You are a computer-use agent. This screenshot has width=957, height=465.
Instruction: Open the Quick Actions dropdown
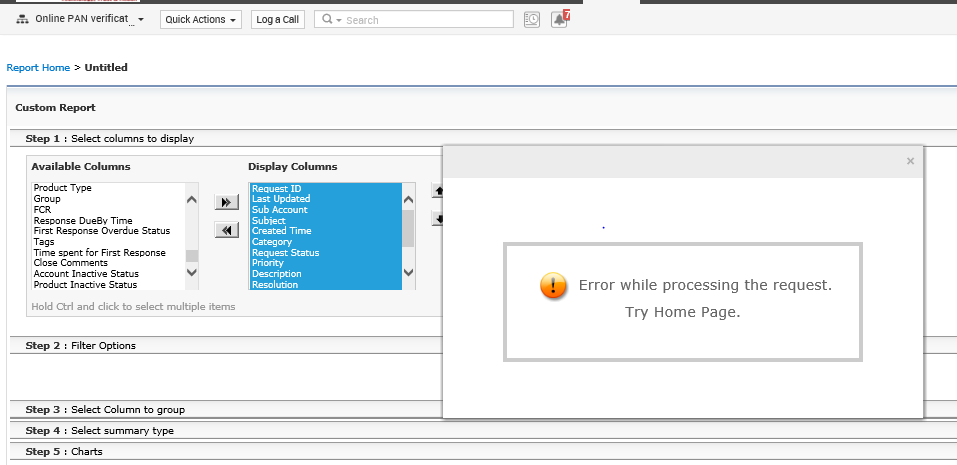pyautogui.click(x=201, y=20)
